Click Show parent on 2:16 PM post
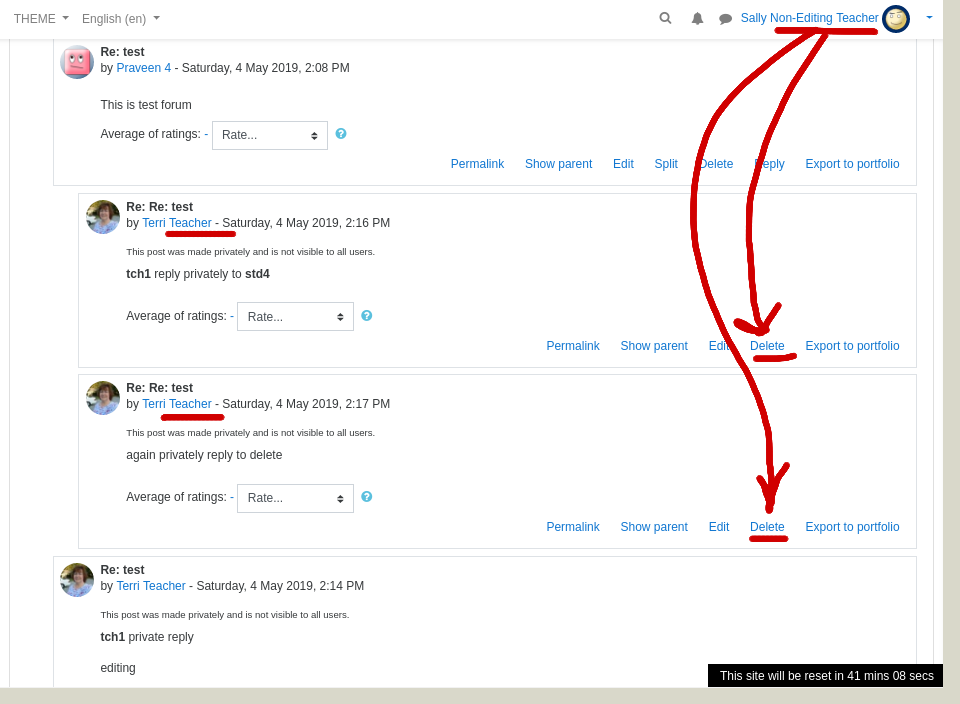 pyautogui.click(x=654, y=346)
